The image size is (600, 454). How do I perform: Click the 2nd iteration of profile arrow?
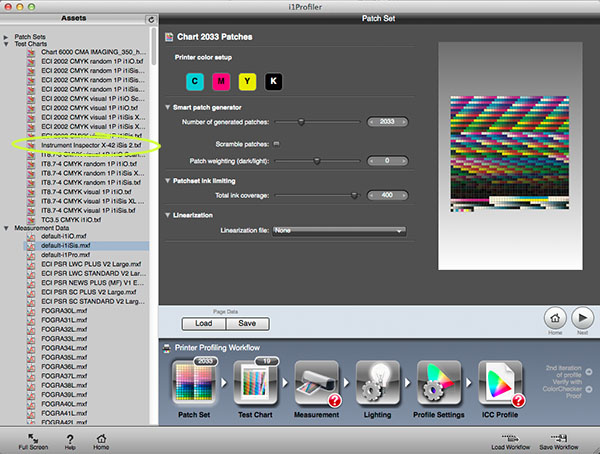click(589, 371)
